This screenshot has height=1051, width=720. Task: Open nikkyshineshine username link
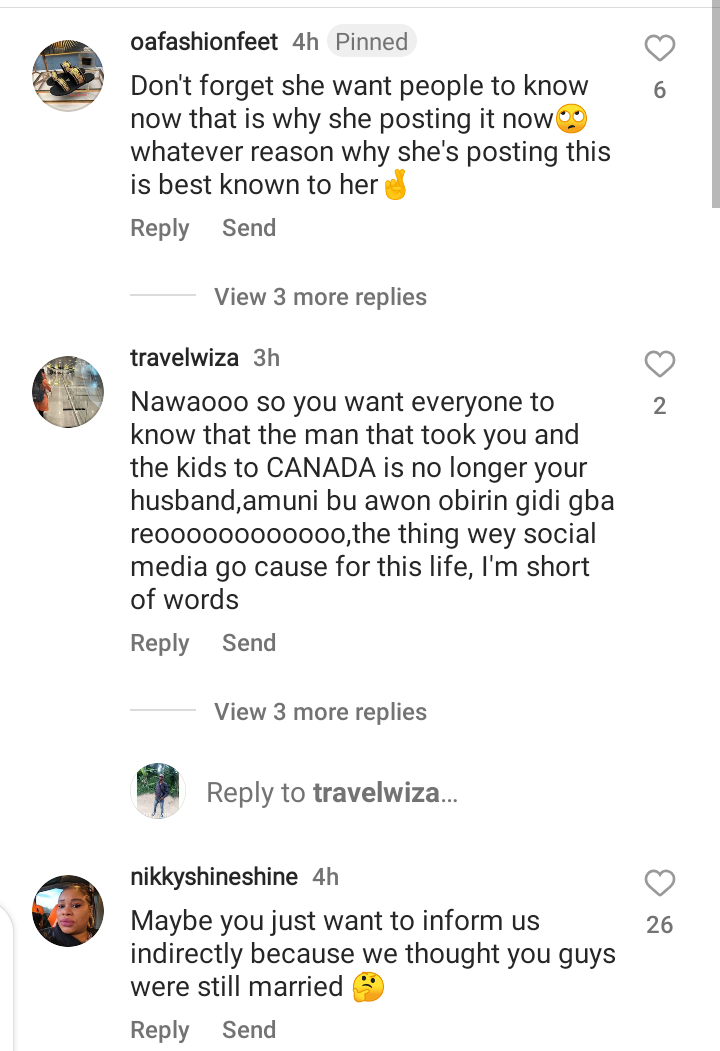[214, 877]
